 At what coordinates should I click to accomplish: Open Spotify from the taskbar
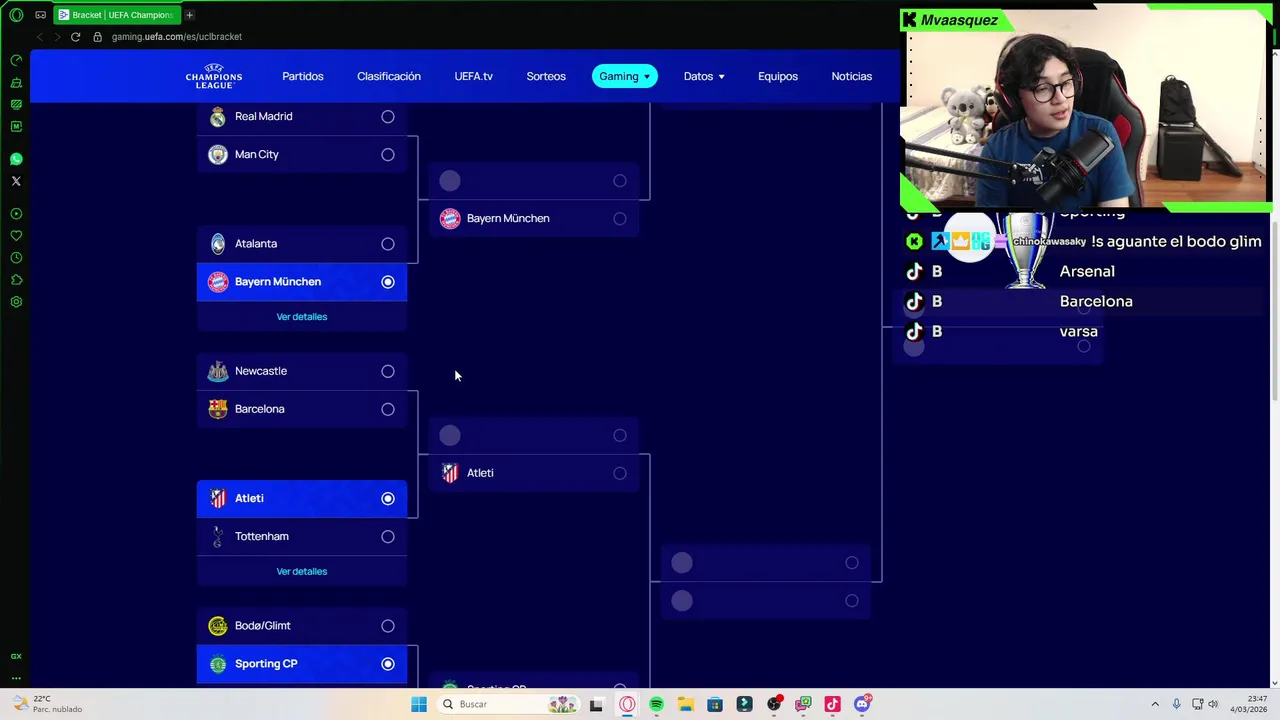point(656,704)
